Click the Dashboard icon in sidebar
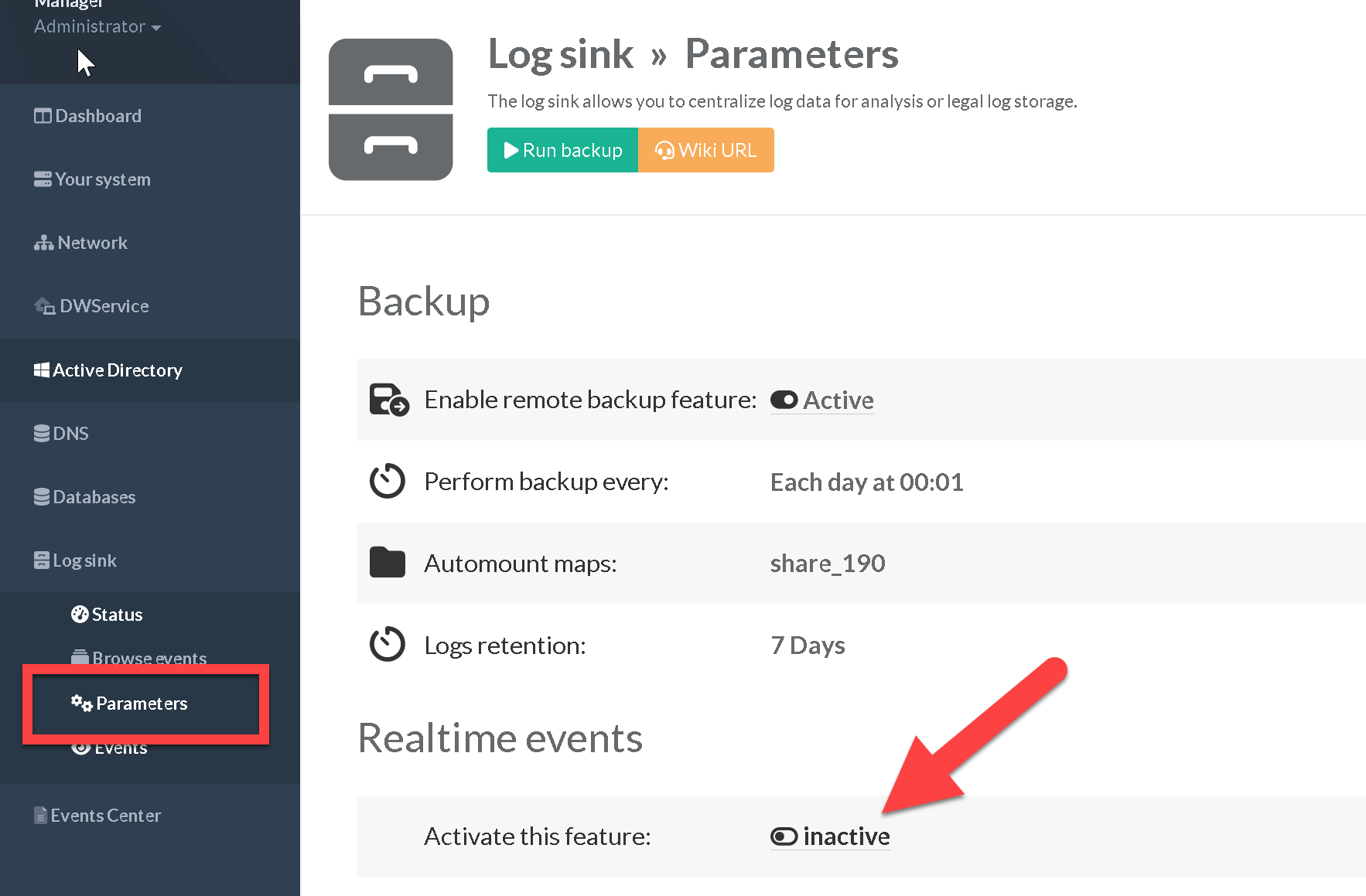Viewport: 1366px width, 896px height. (43, 116)
